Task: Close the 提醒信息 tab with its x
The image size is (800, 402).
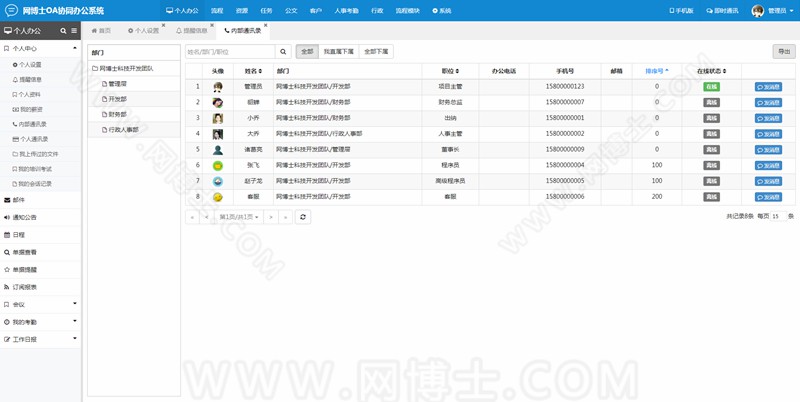Action: 212,25
